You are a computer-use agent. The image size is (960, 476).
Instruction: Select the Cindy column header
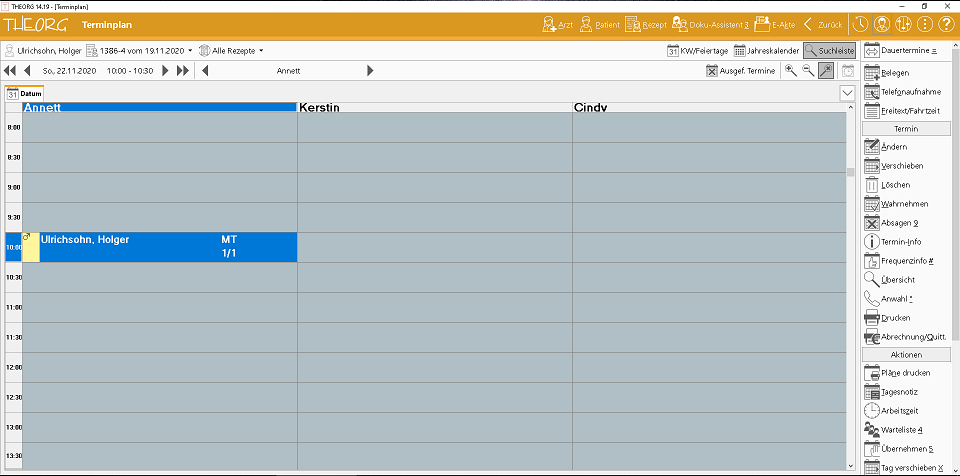(x=709, y=108)
